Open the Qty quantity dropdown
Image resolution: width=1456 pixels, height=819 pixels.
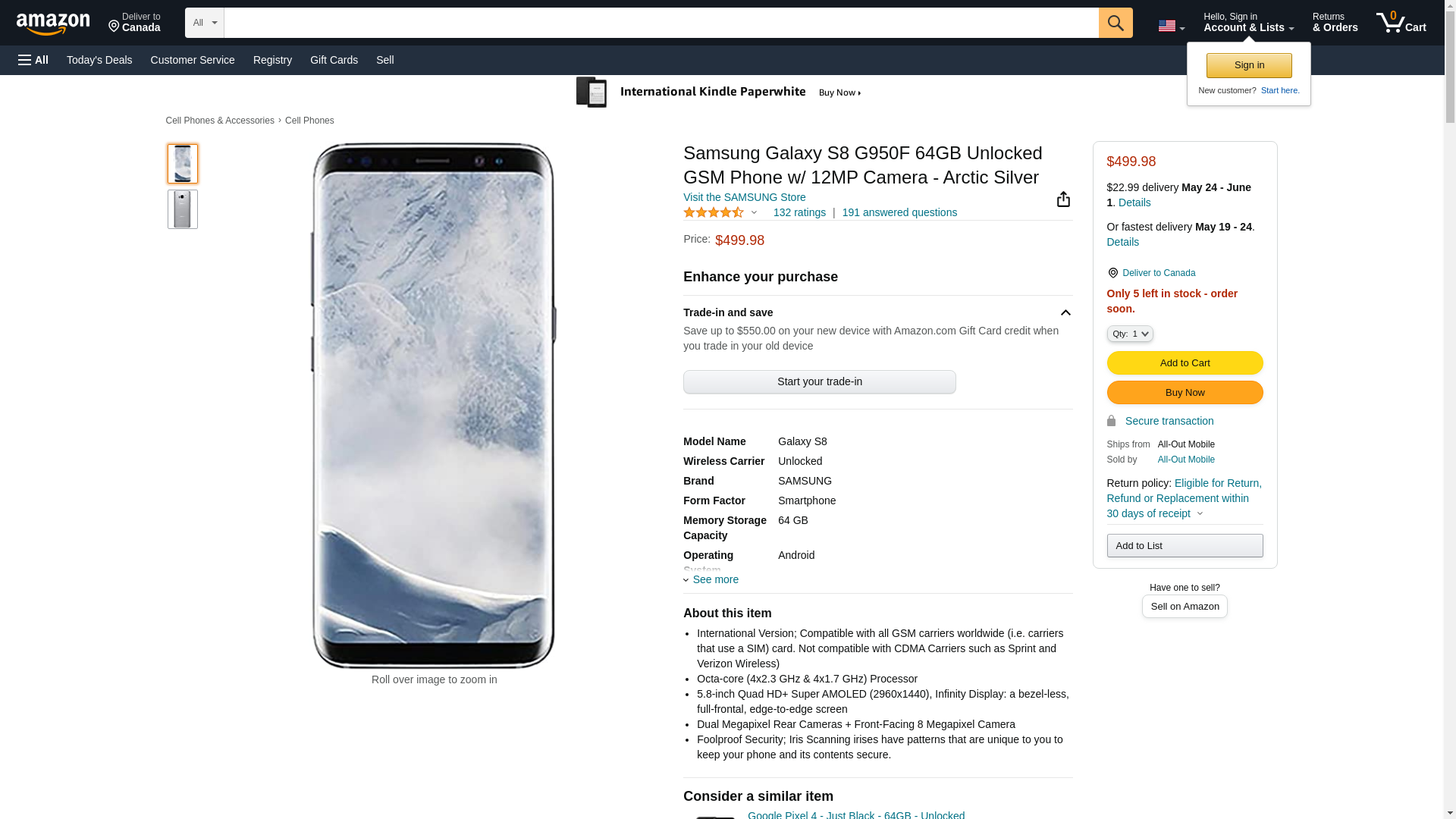pos(1129,334)
